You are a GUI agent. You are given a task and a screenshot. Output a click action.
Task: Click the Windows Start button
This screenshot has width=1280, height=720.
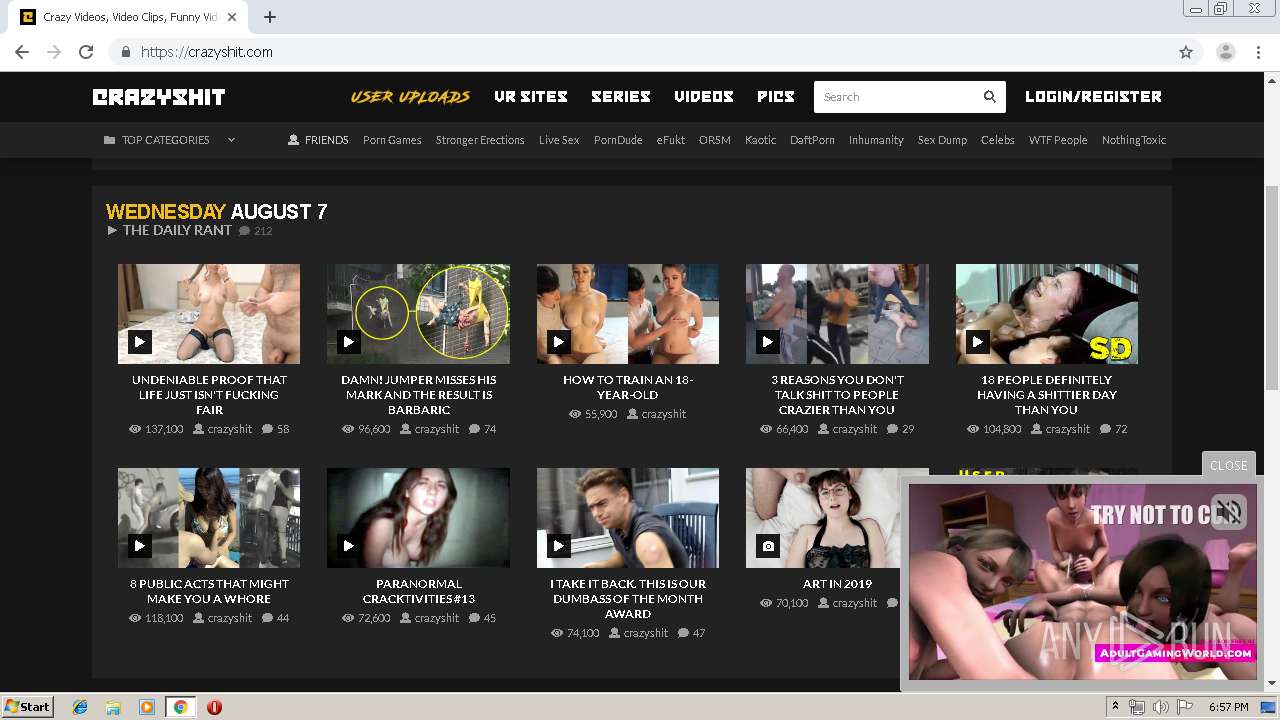28,707
